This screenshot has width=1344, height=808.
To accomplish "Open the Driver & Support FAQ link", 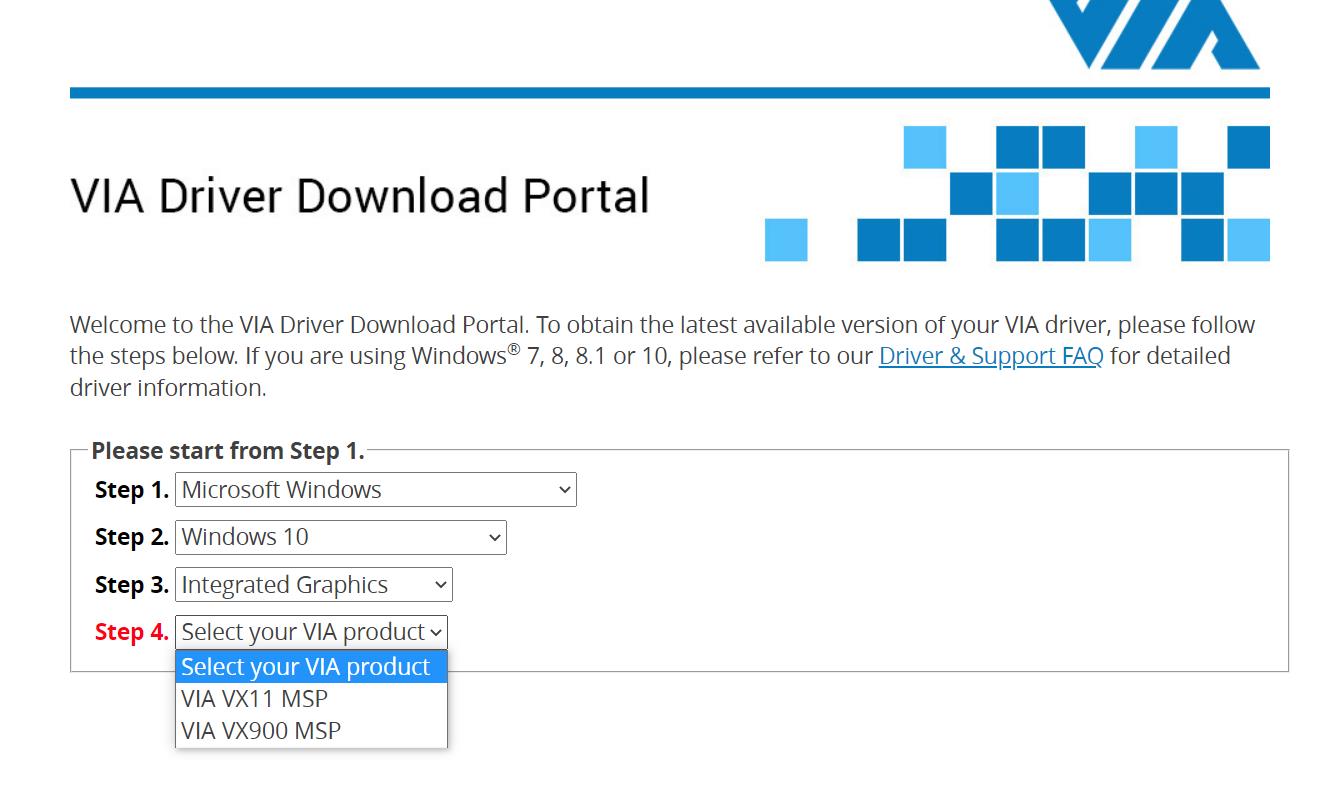I will point(990,355).
